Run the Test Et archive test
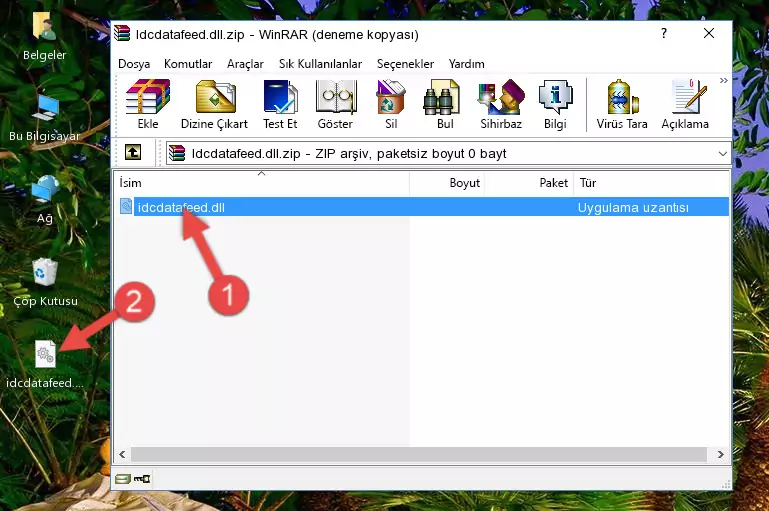This screenshot has height=511, width=769. (280, 104)
